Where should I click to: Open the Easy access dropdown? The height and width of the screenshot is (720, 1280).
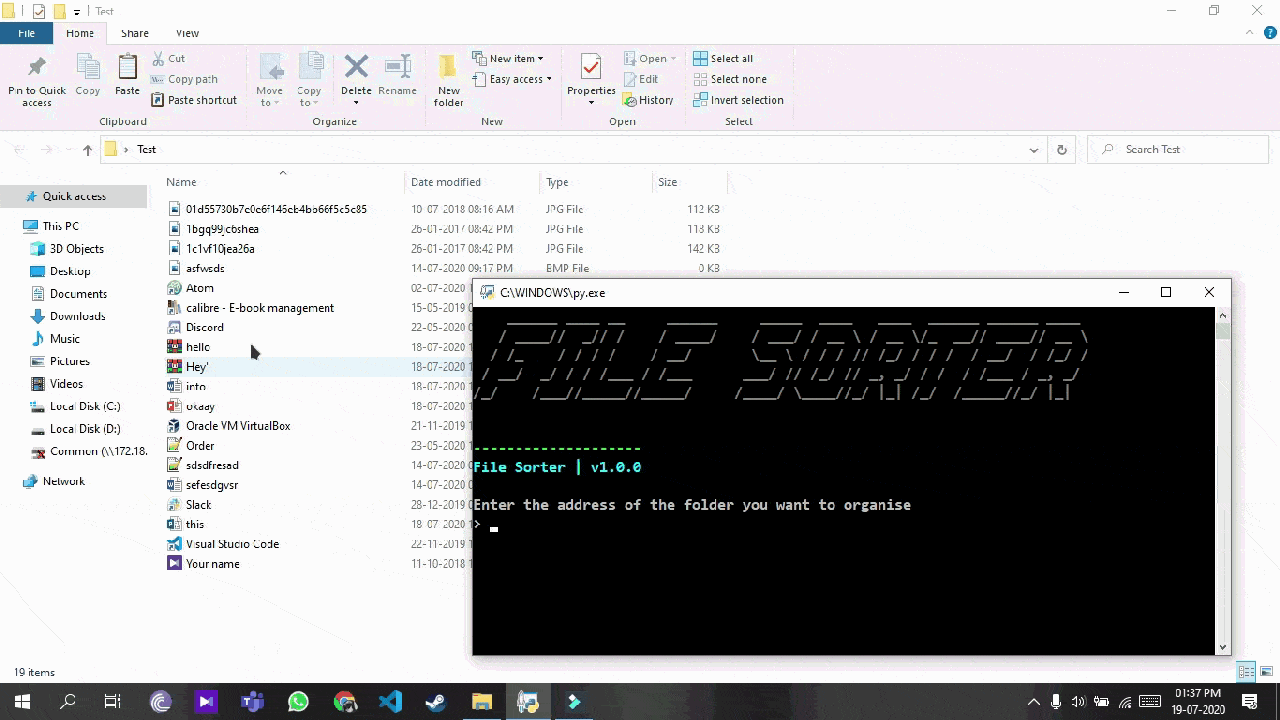pyautogui.click(x=511, y=79)
